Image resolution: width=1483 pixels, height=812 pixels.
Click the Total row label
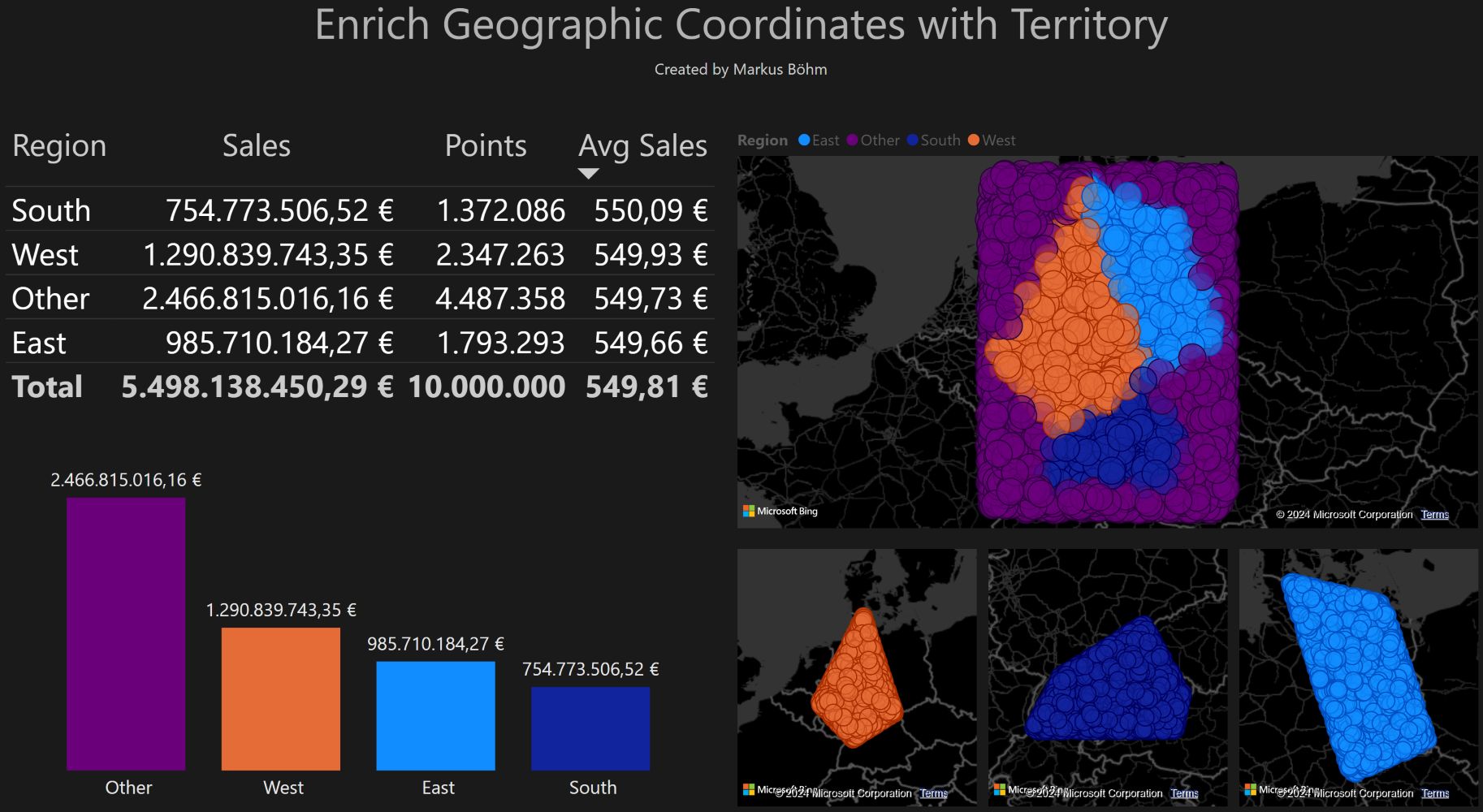tap(47, 387)
